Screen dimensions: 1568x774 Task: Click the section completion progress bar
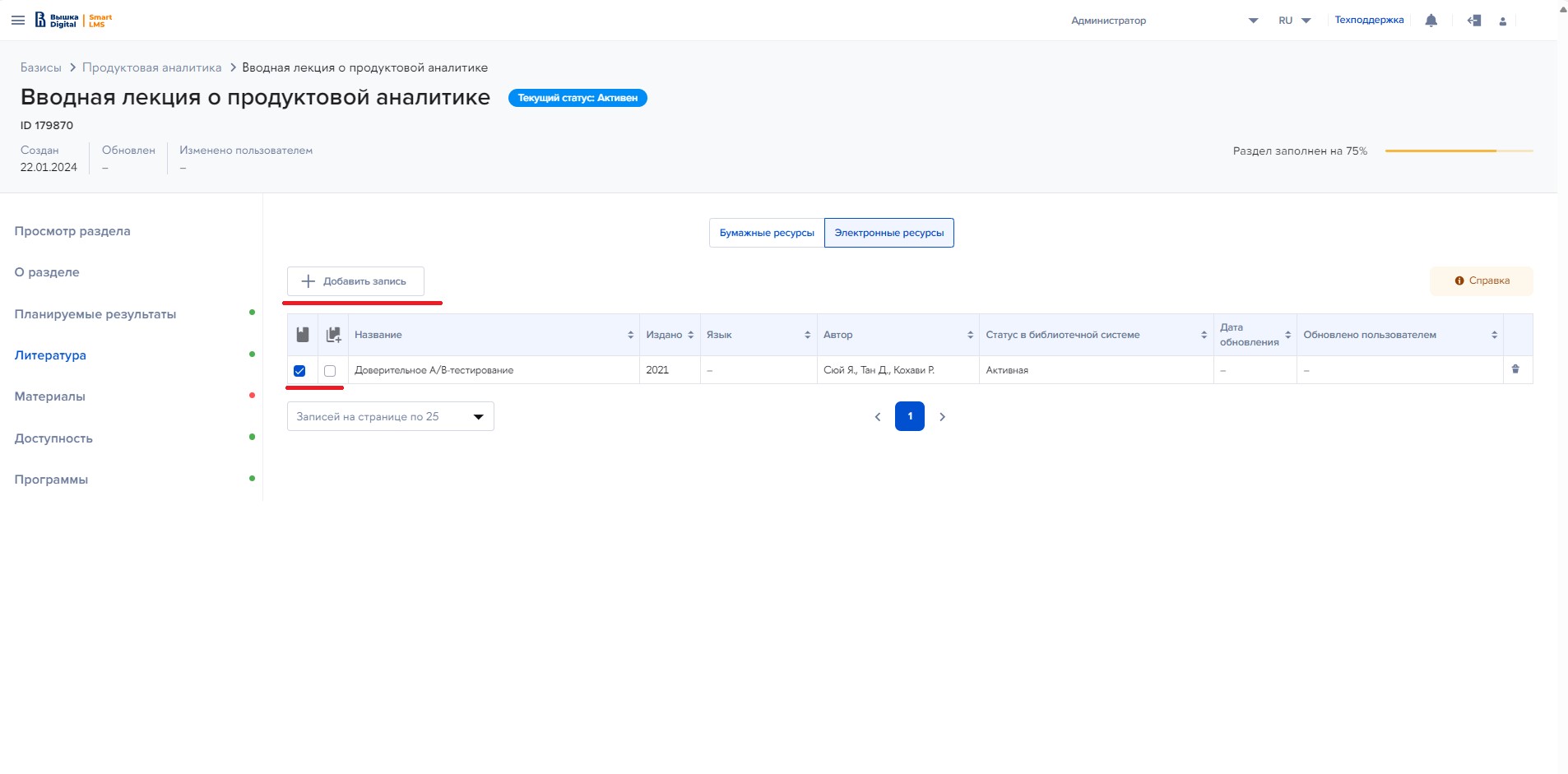1459,151
